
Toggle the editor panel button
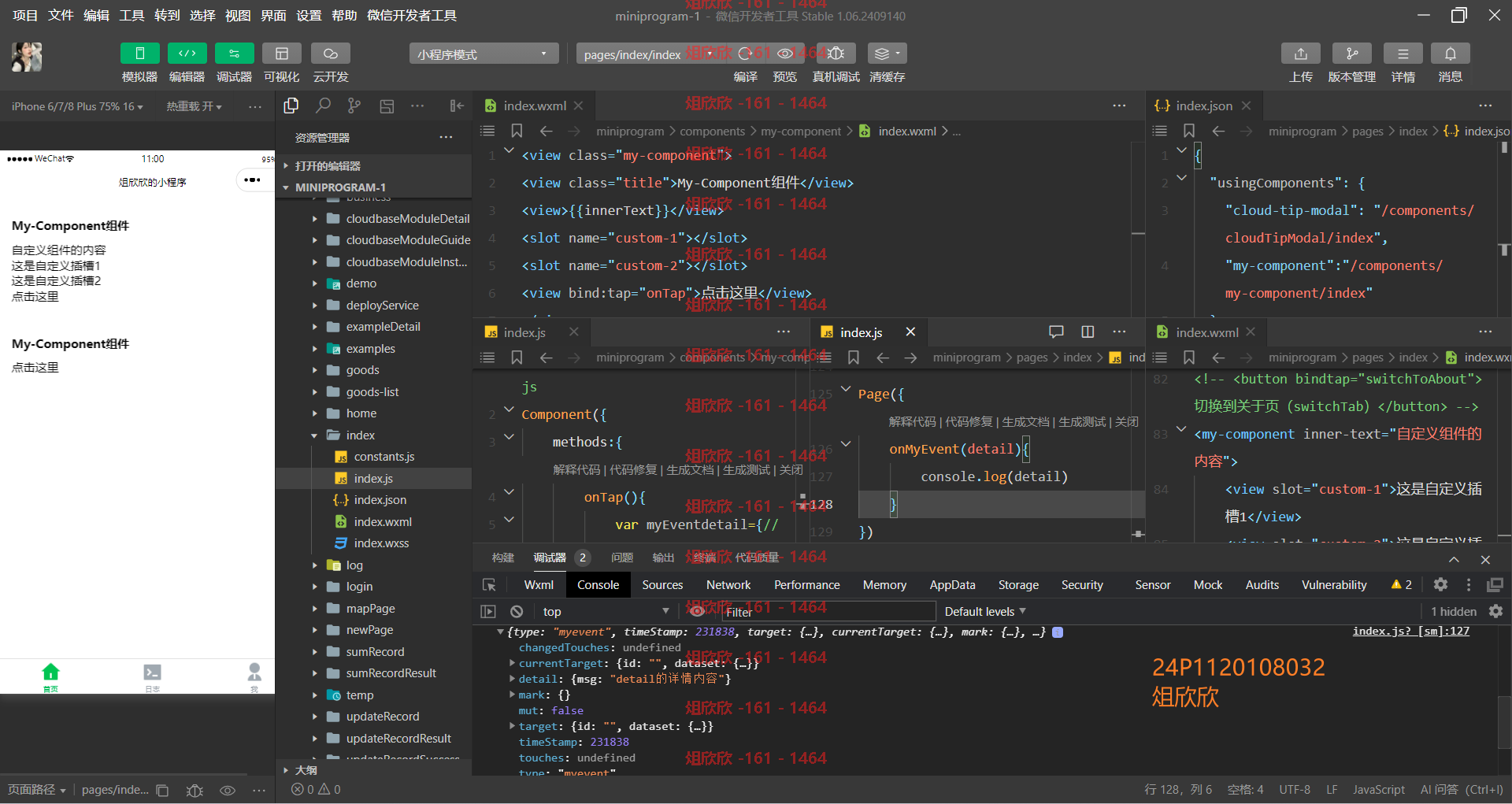pyautogui.click(x=187, y=54)
